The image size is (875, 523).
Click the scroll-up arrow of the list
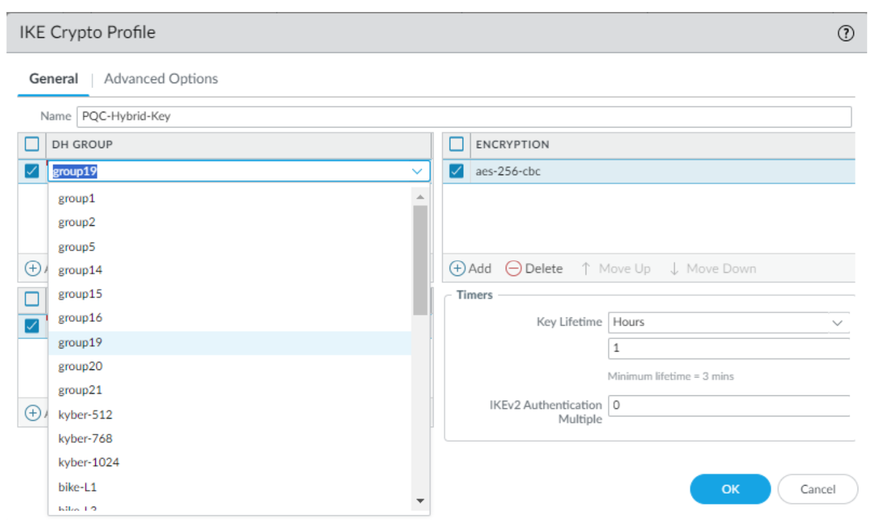pyautogui.click(x=420, y=197)
